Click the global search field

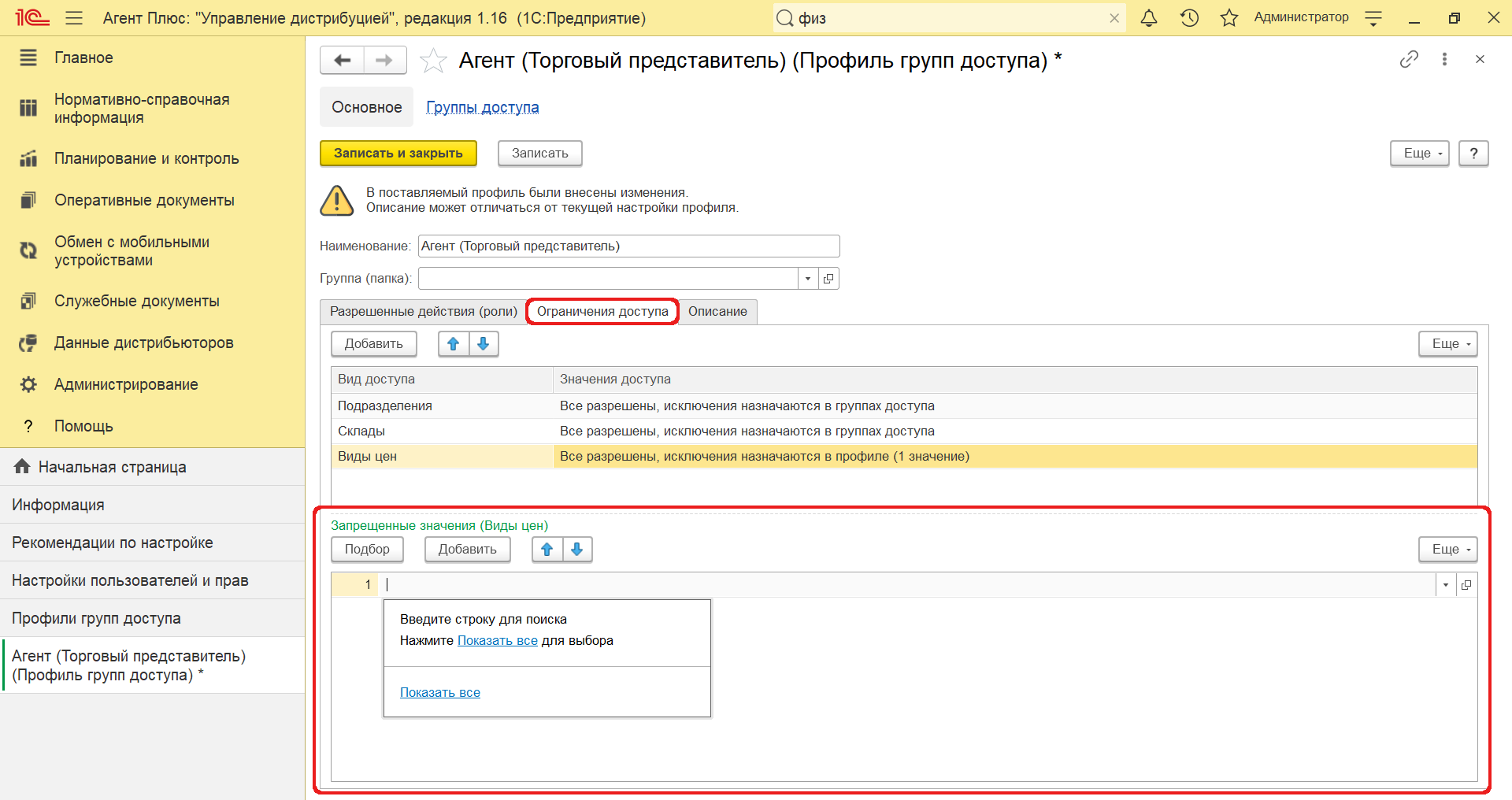[950, 18]
